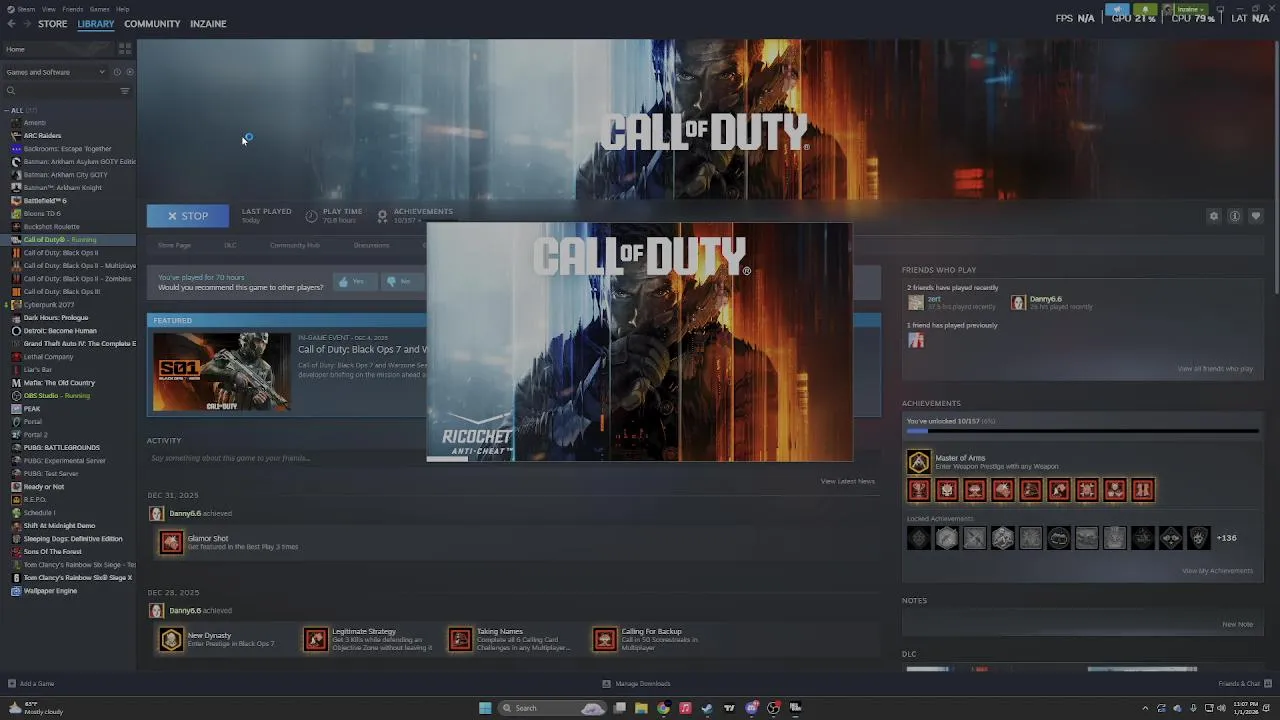The width and height of the screenshot is (1280, 720).
Task: Expand the +136 locked achievements
Action: 1226,538
